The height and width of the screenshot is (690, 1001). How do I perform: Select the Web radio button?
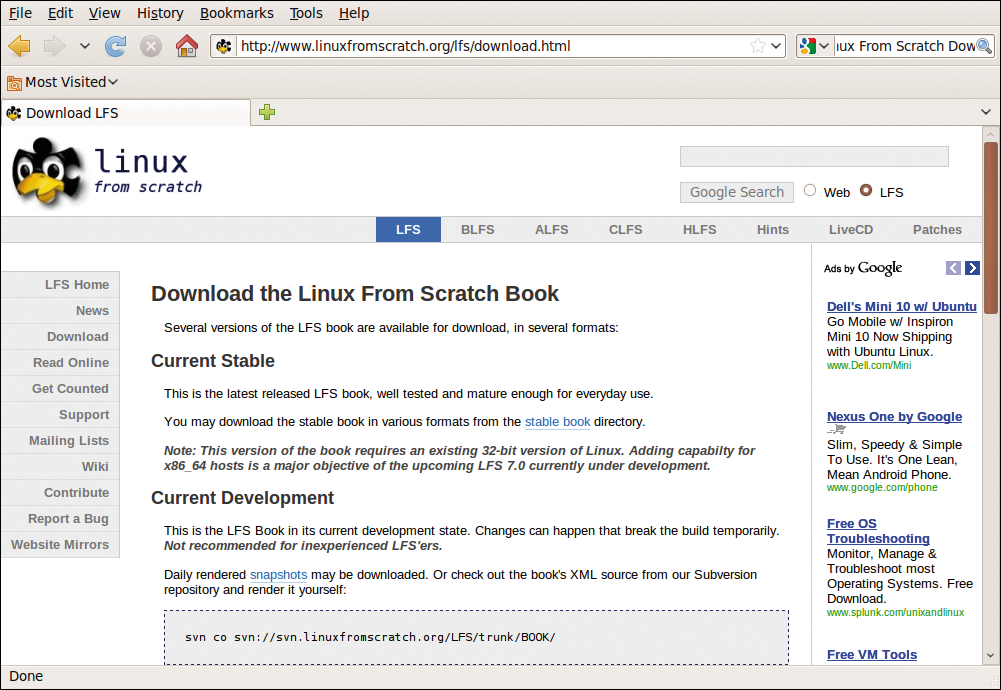click(x=809, y=190)
